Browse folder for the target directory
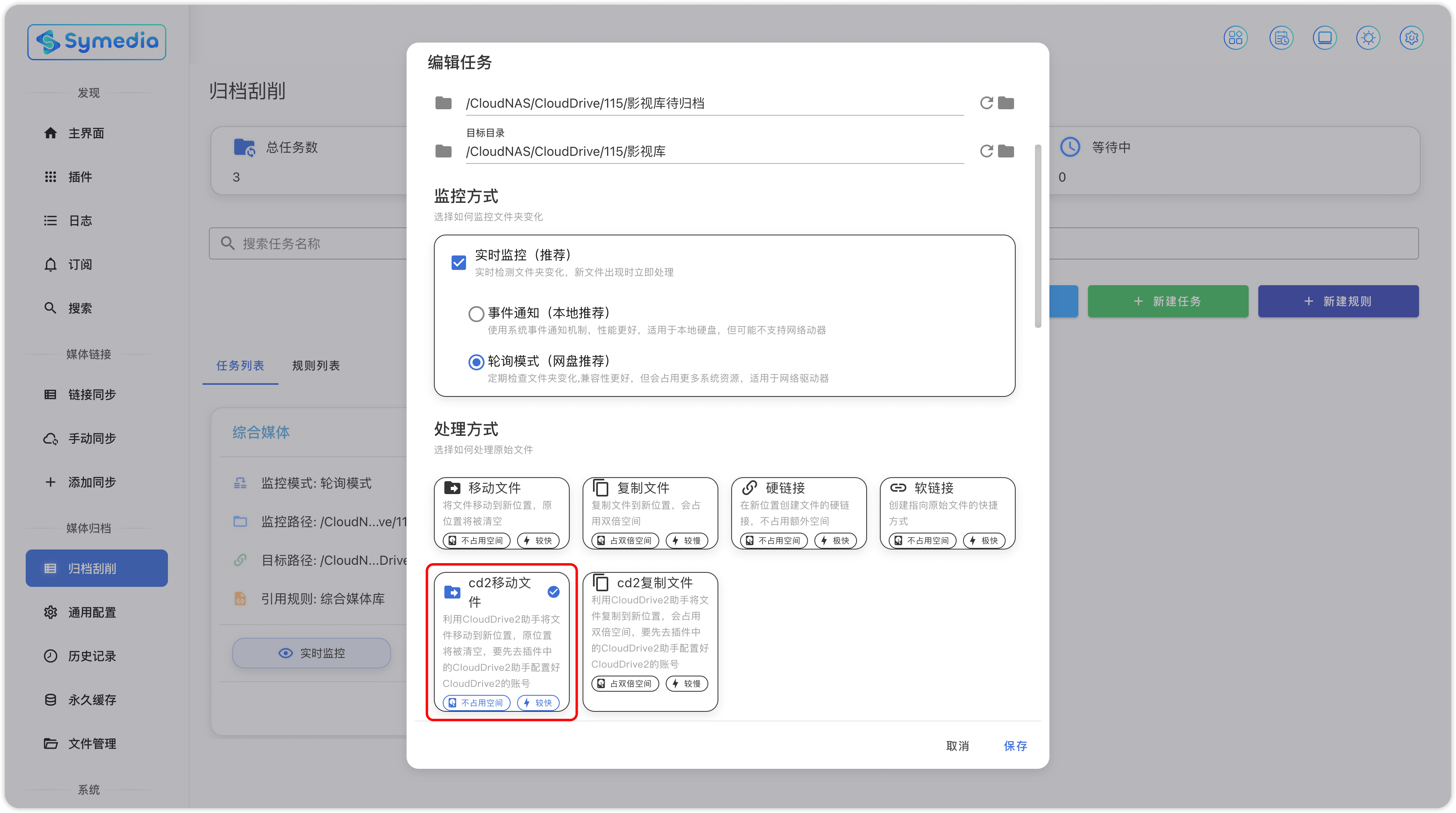The image size is (1456, 813). (1006, 151)
